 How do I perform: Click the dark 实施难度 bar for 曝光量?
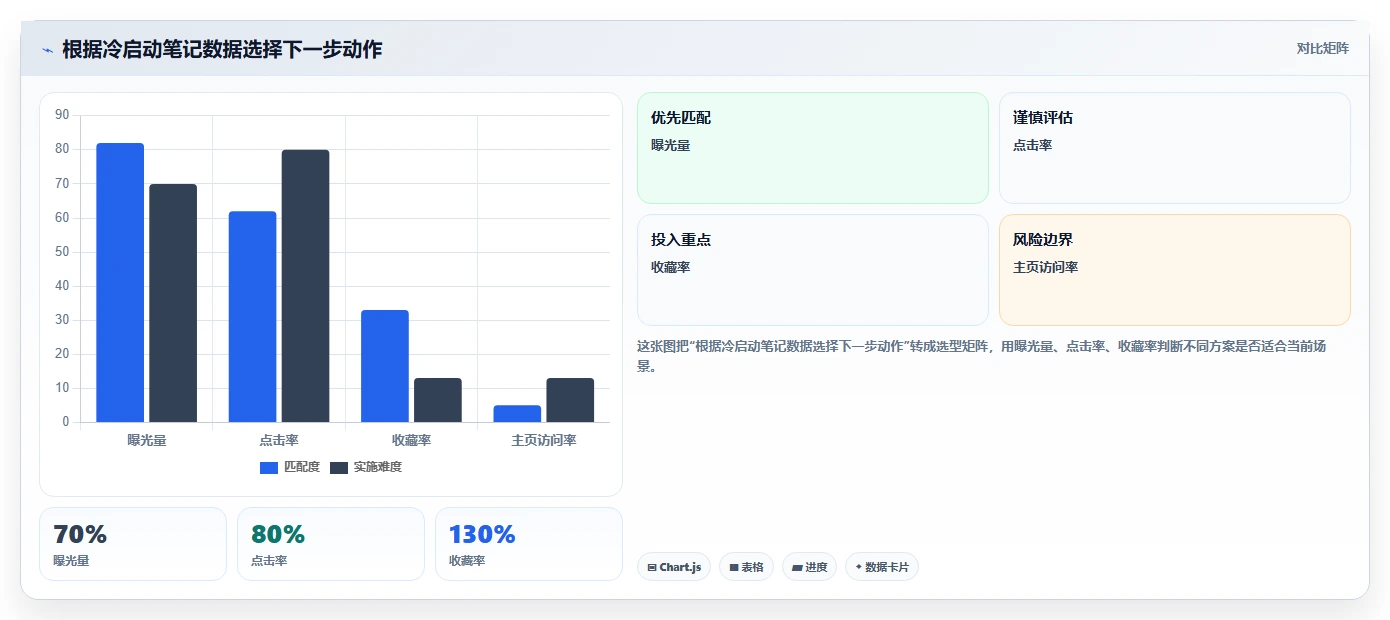point(173,303)
